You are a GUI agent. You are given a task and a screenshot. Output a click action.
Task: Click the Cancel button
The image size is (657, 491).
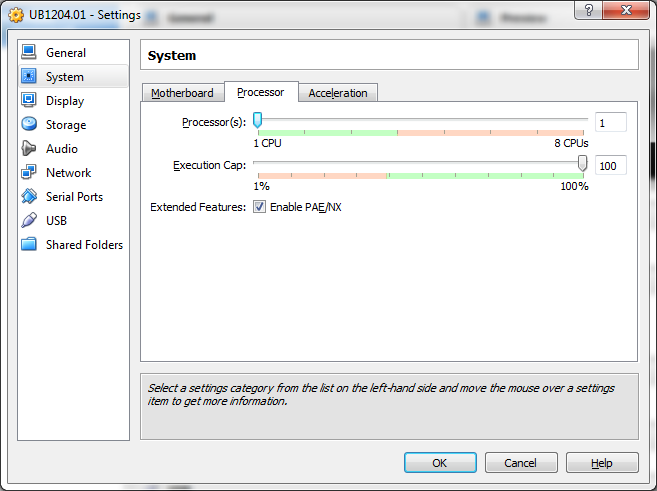click(520, 463)
